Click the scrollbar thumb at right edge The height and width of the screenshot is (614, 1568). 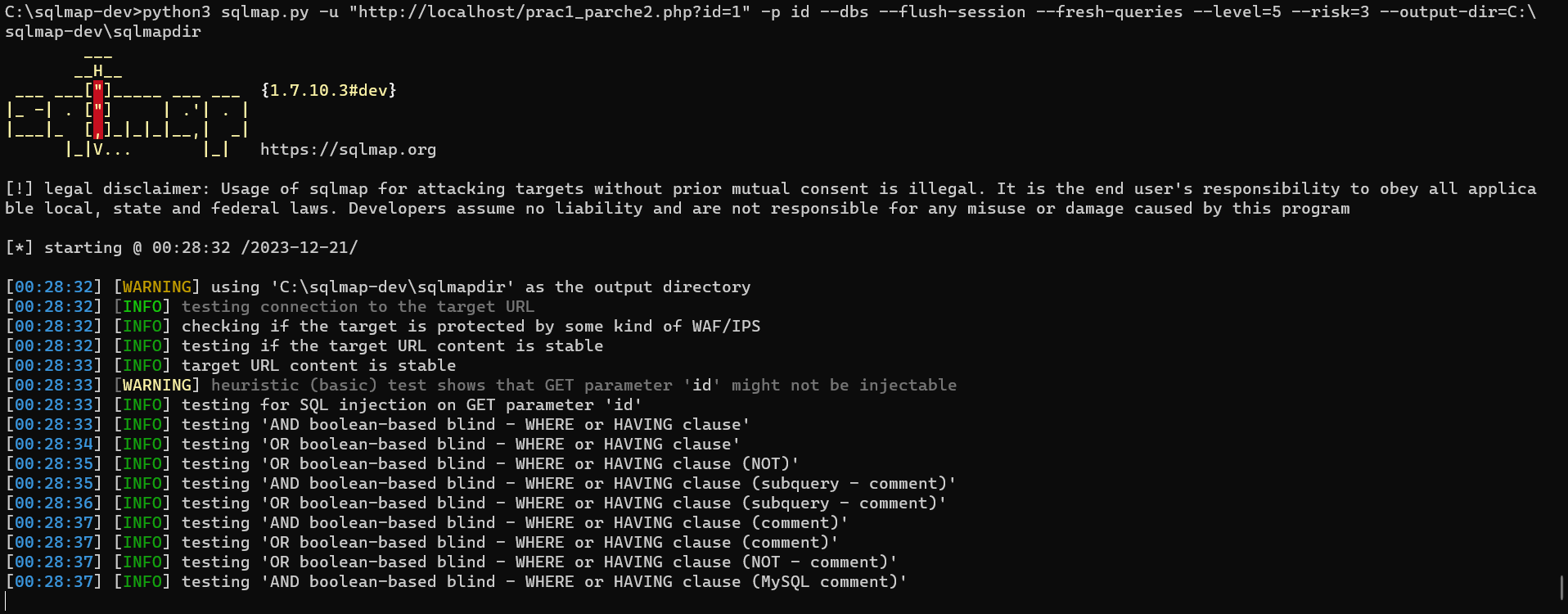1562,587
